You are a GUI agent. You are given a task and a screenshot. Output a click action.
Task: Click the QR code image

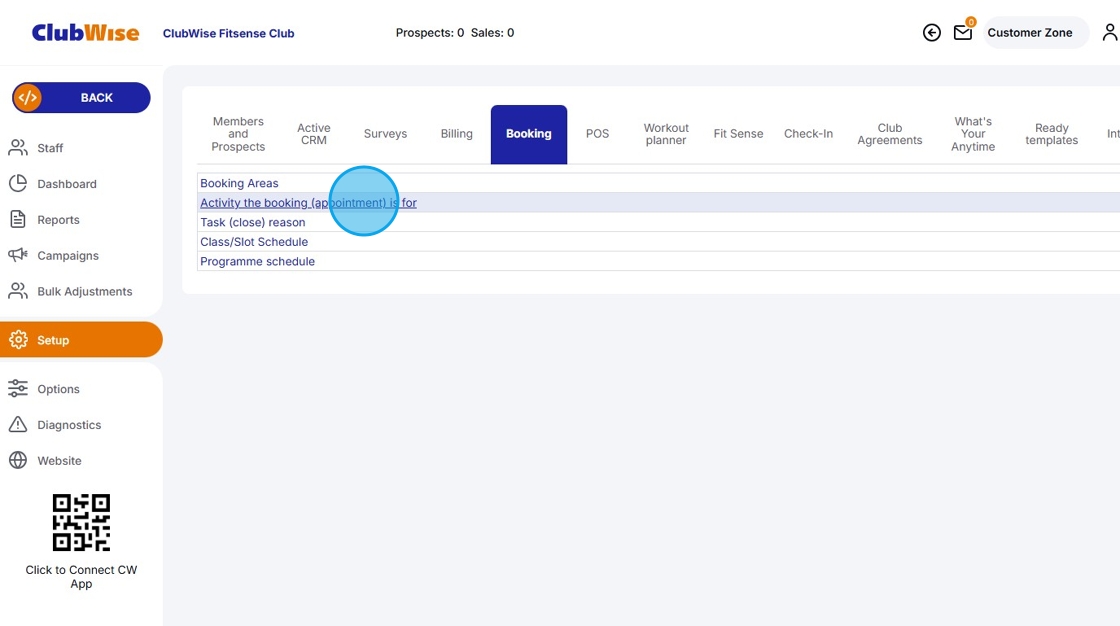[81, 522]
